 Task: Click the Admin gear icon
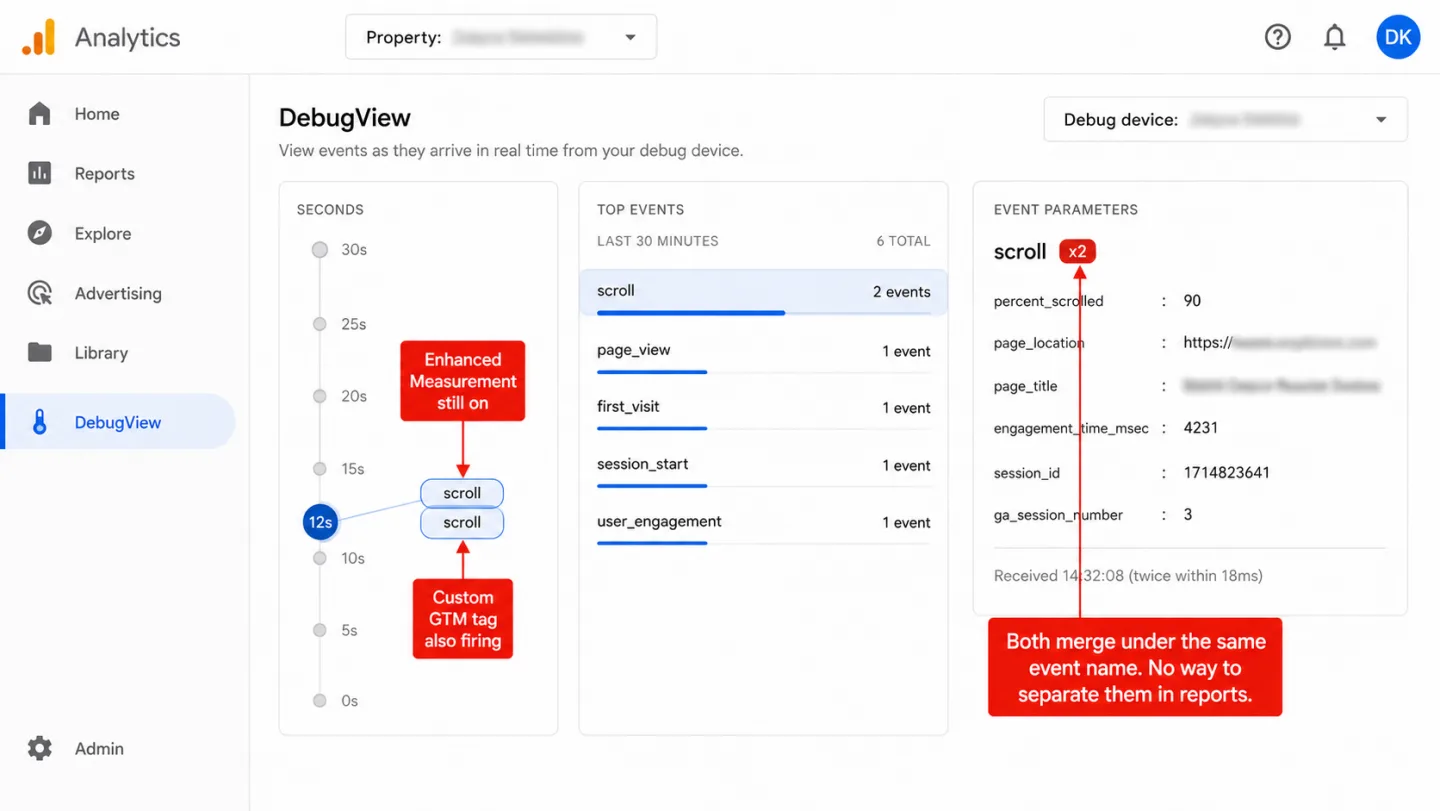[39, 748]
